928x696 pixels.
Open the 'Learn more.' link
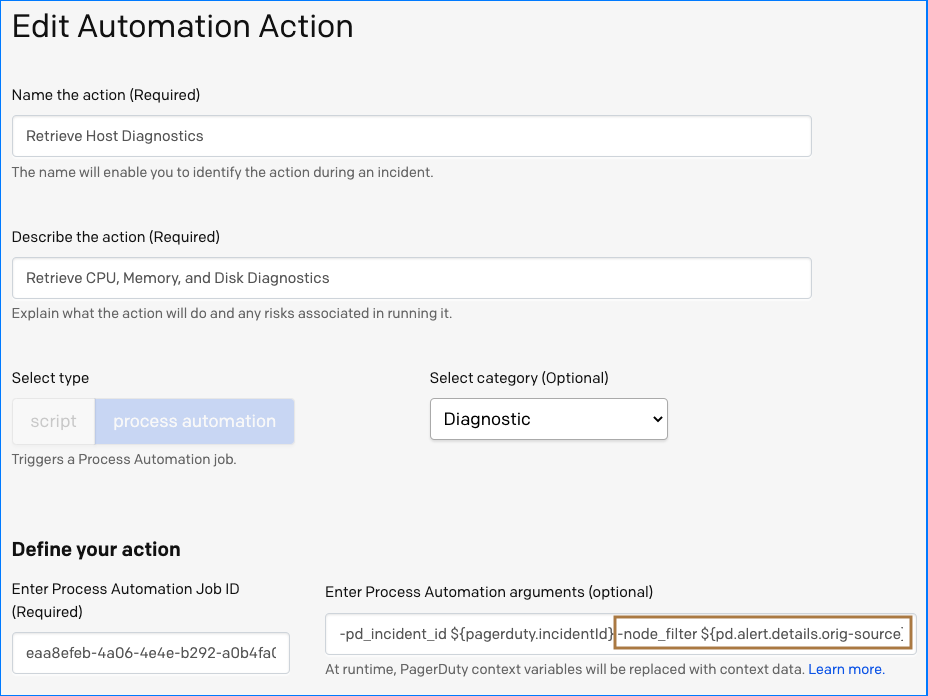[x=846, y=669]
